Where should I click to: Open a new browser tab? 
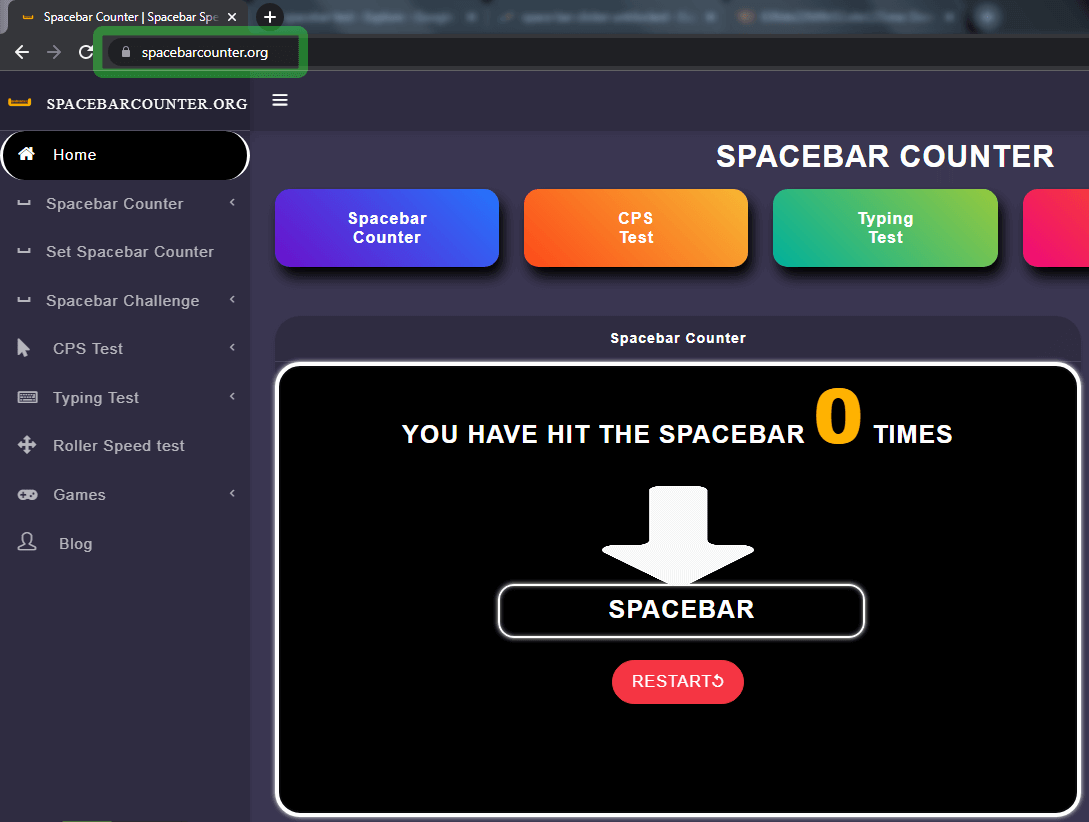click(x=269, y=17)
